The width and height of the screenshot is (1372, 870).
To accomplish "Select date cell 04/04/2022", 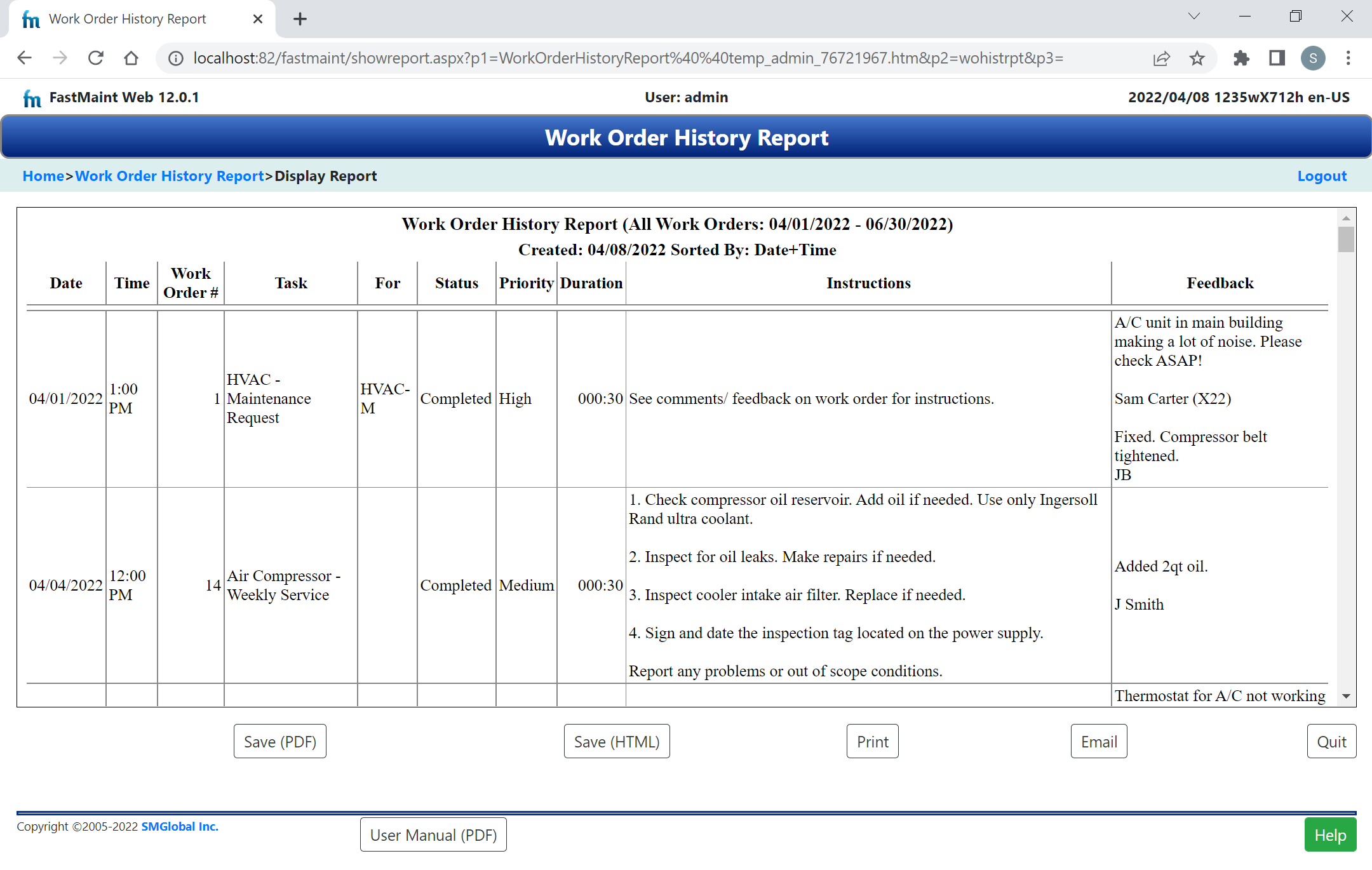I will pos(66,586).
